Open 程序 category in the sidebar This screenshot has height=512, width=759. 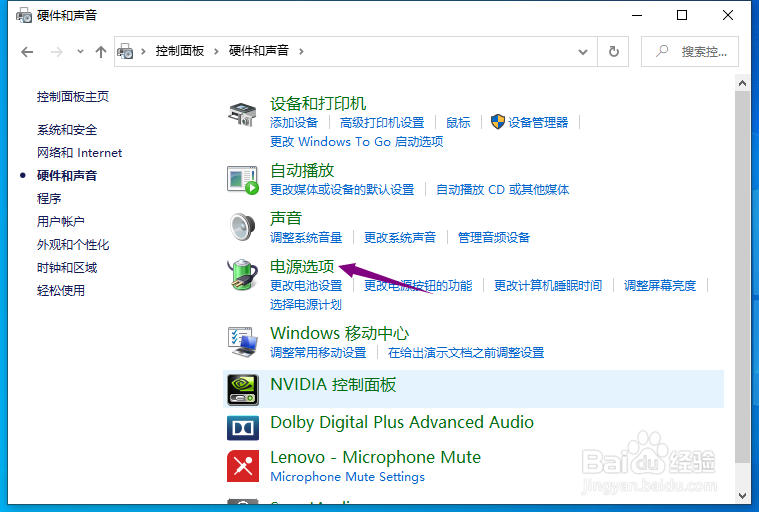(x=49, y=198)
